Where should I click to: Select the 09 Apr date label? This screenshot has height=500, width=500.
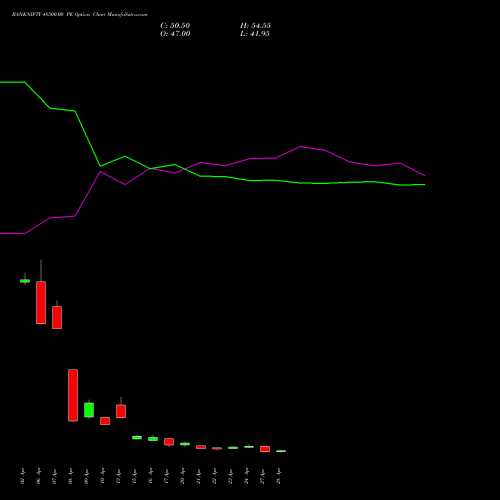87,476
